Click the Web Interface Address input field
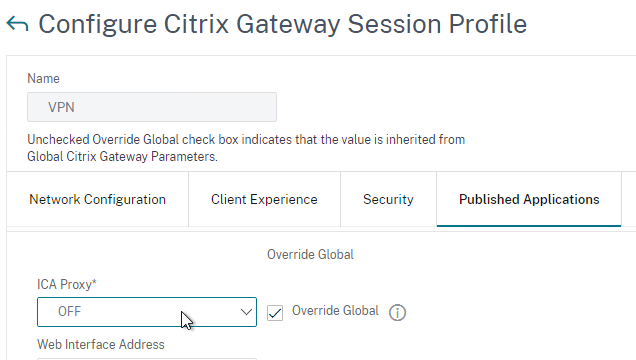Viewport: 636px width, 360px height. [x=147, y=359]
